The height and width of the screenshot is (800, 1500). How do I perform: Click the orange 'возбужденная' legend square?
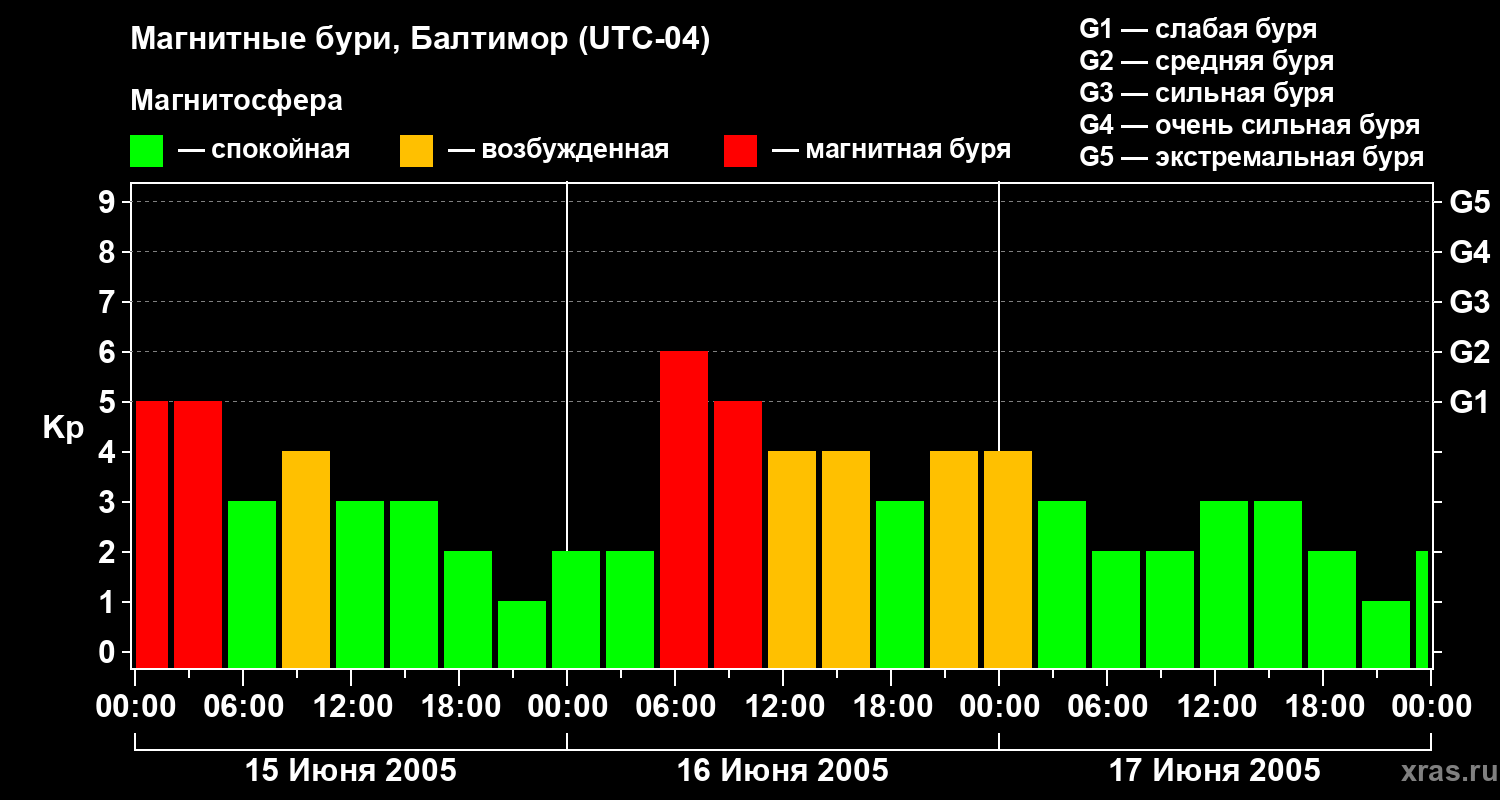pos(416,151)
